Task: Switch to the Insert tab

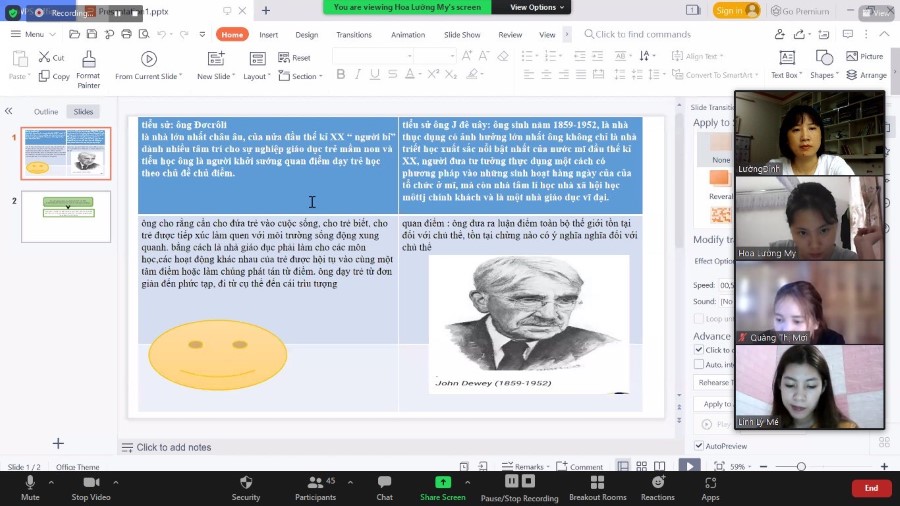Action: pyautogui.click(x=268, y=34)
